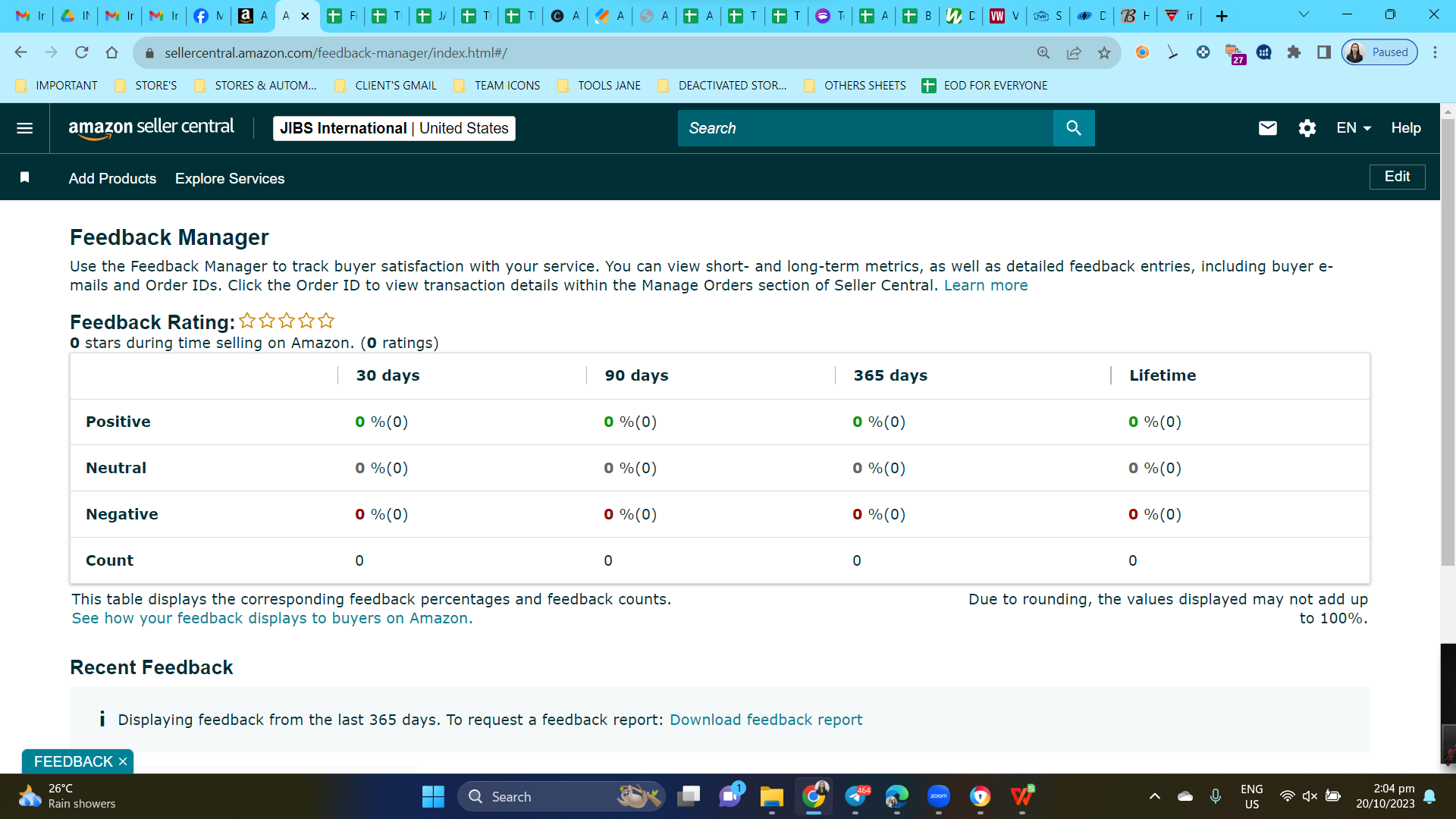Screen dimensions: 1456x819
Task: Click the search magnifier button
Action: coord(1073,128)
